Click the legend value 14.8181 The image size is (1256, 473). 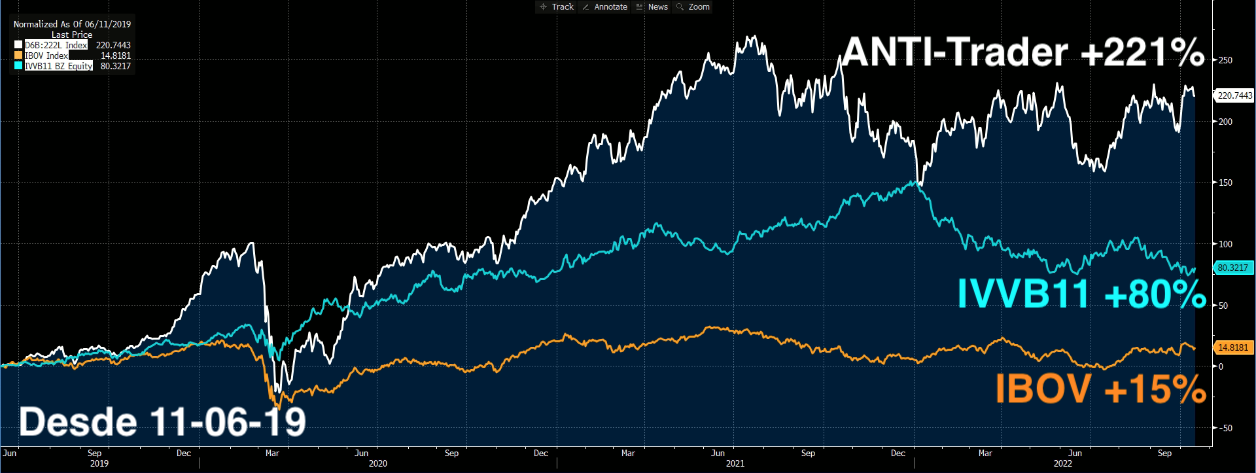pyautogui.click(x=116, y=55)
